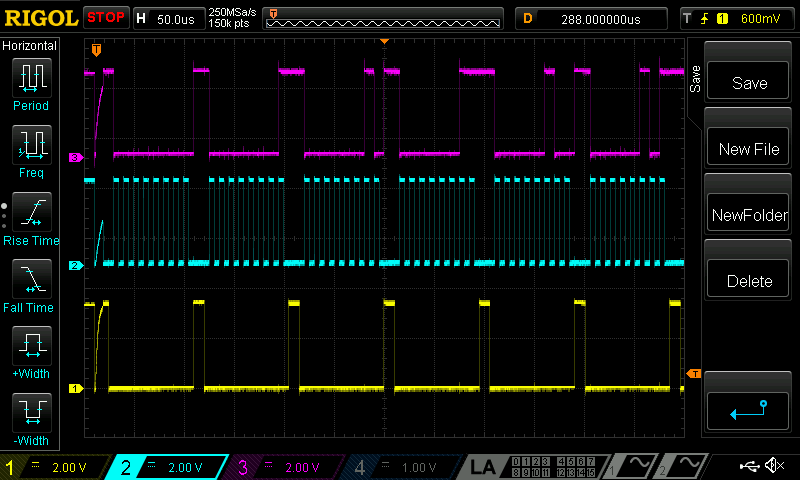
Task: Click the 250MSa/s sample rate readout
Action: click(x=232, y=12)
